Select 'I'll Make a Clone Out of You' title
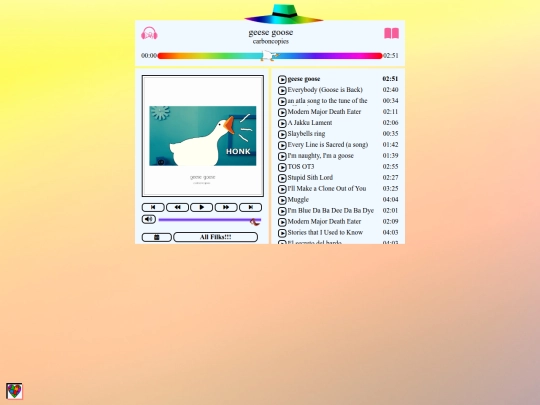540x405 pixels. pos(327,189)
